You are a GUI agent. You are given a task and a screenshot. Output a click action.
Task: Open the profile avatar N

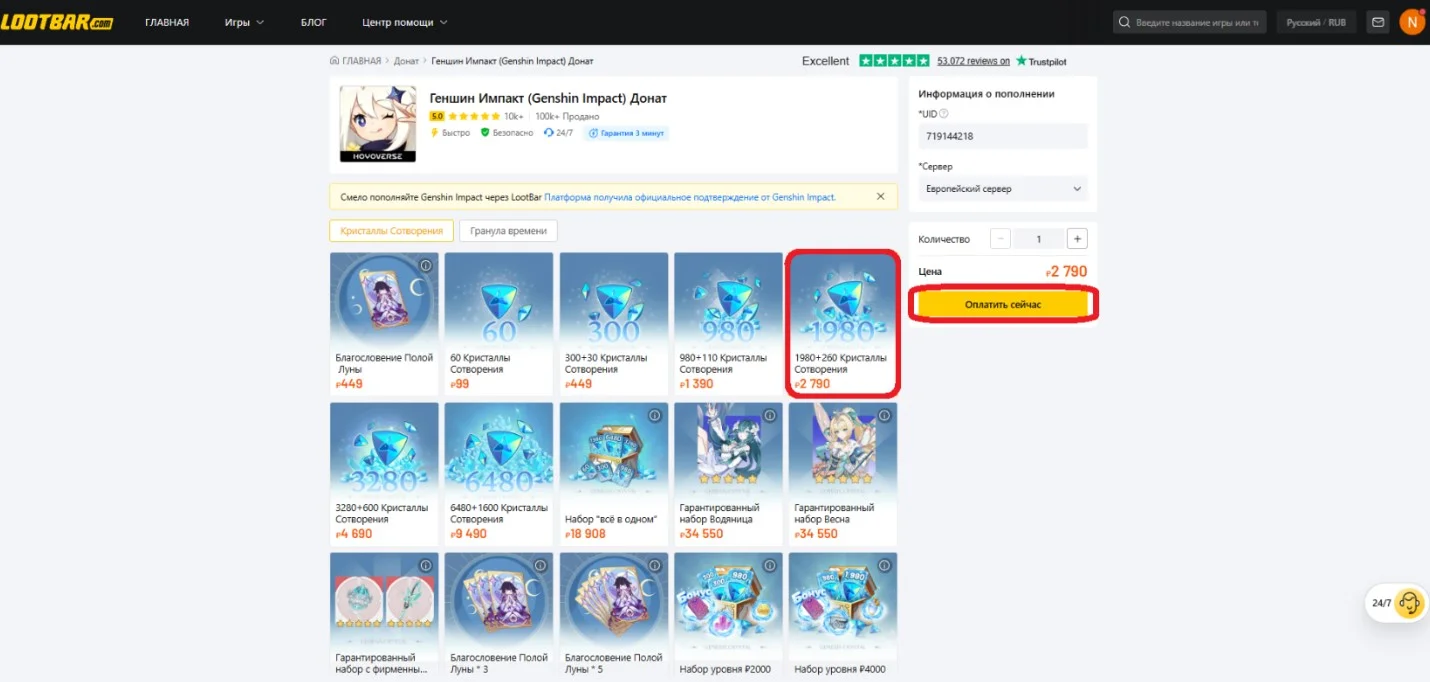click(1412, 22)
